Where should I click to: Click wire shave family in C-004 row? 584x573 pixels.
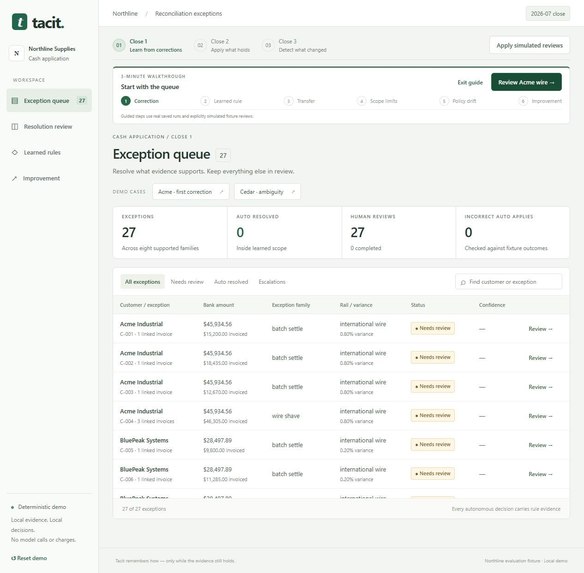[x=286, y=416]
